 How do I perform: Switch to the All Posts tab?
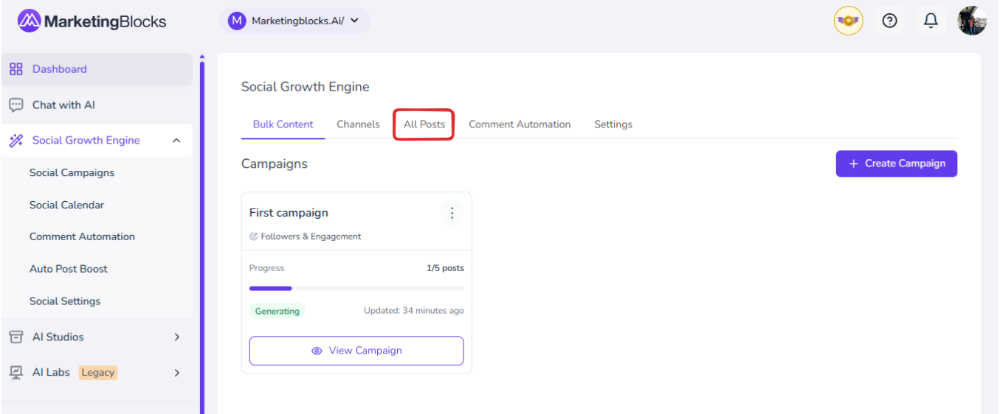click(x=424, y=125)
